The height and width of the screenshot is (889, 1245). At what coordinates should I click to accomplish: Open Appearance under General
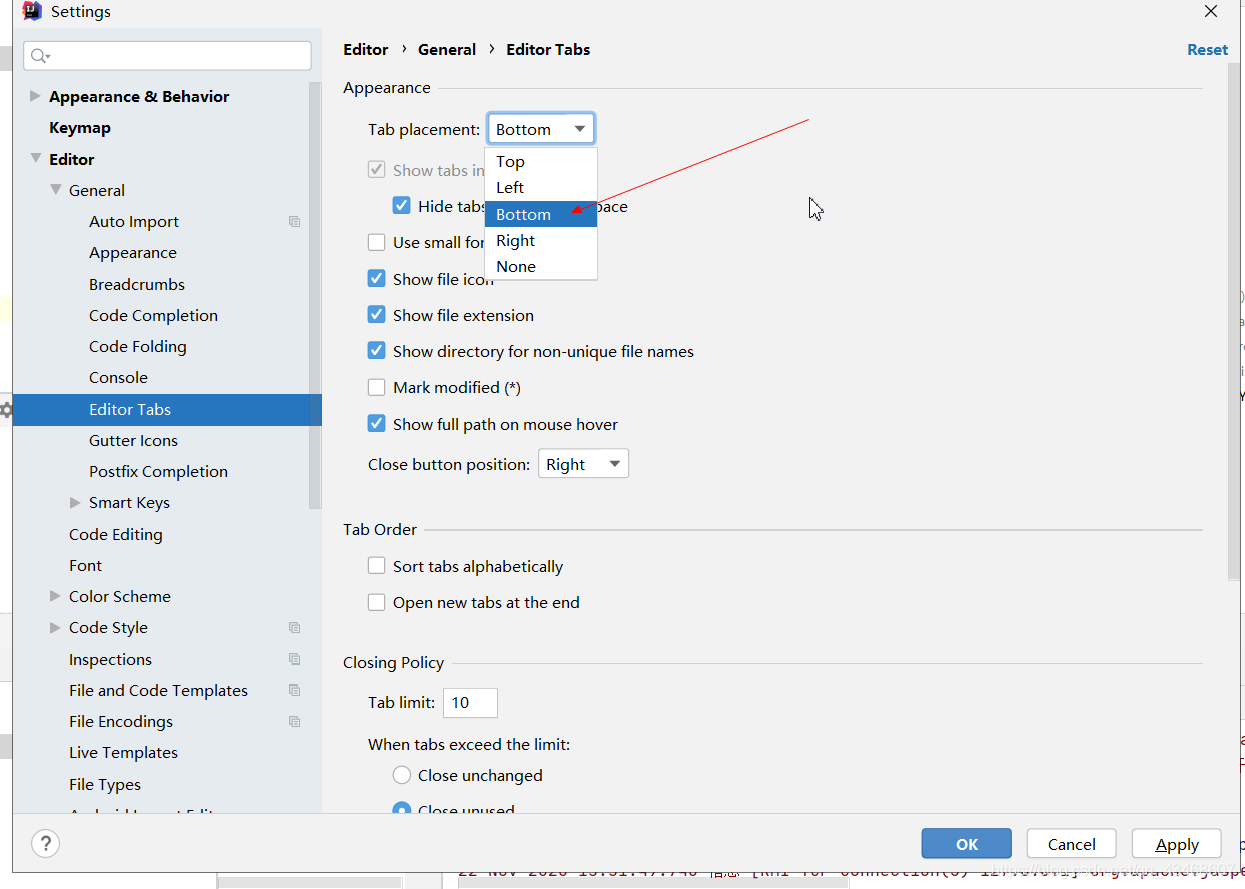(x=133, y=253)
